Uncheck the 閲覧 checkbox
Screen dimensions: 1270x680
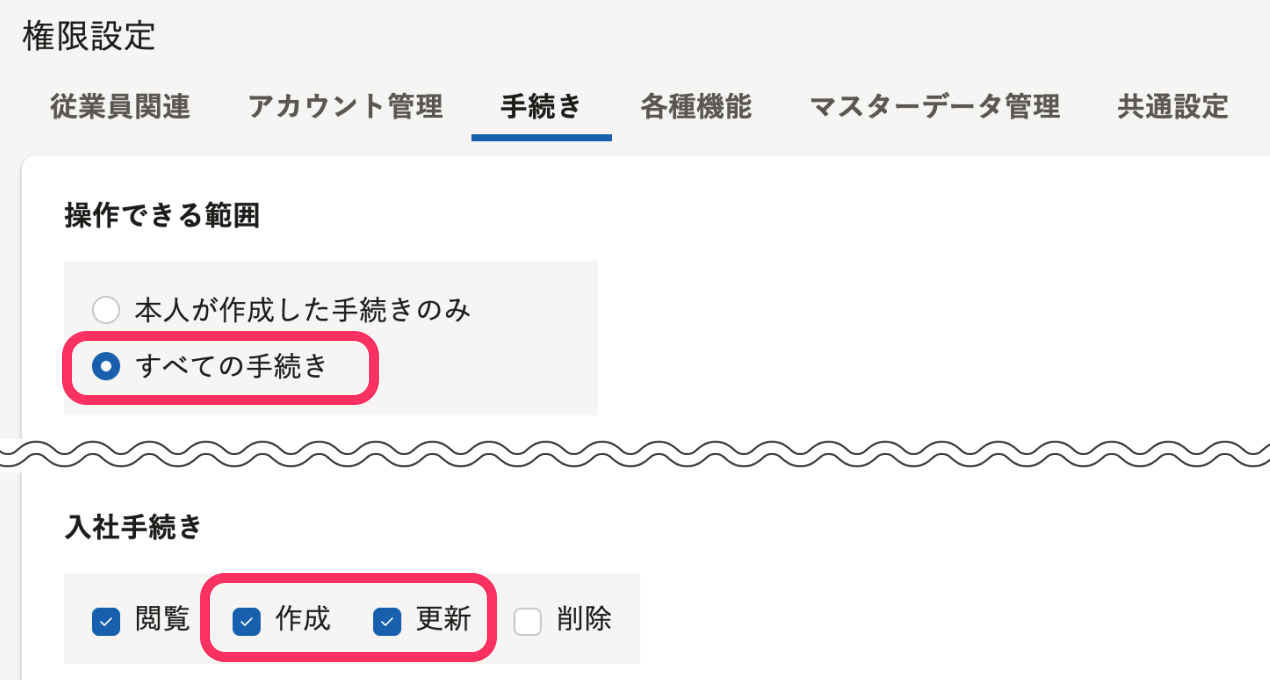coord(106,622)
